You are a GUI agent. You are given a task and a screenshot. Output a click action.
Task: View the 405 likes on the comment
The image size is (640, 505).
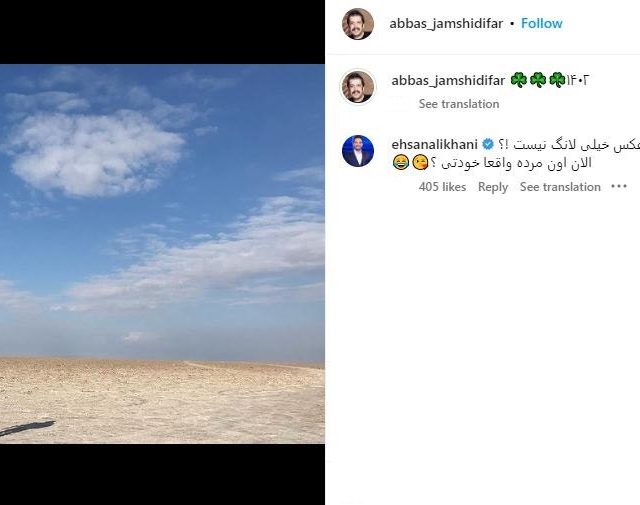[442, 187]
